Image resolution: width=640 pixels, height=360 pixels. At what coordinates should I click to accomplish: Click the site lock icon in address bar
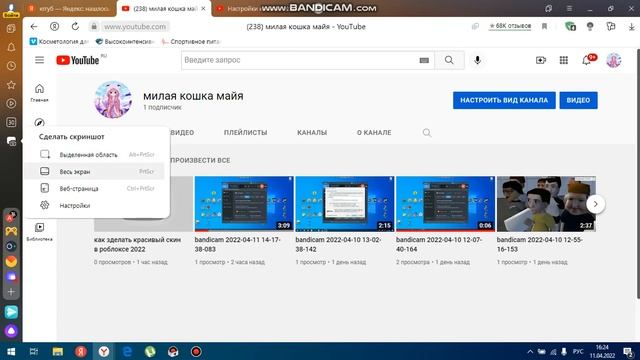[94, 27]
